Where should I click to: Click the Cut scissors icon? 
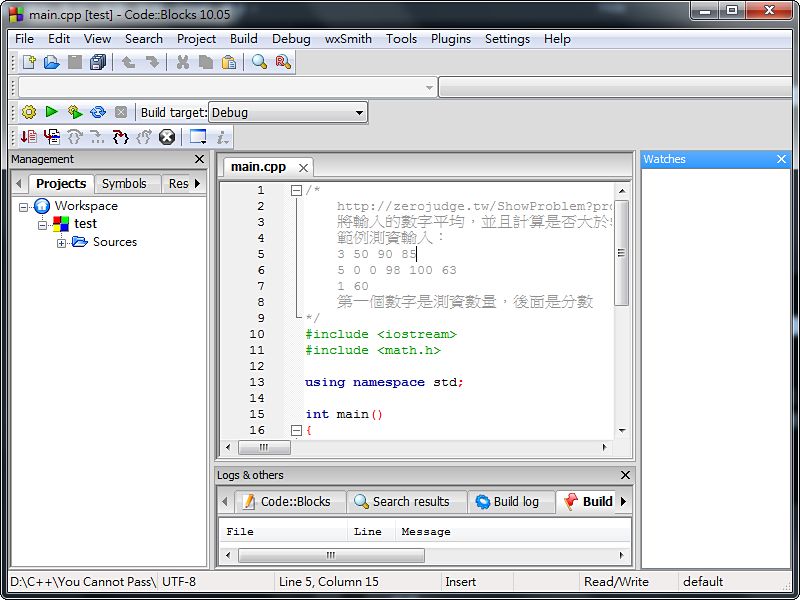(182, 62)
